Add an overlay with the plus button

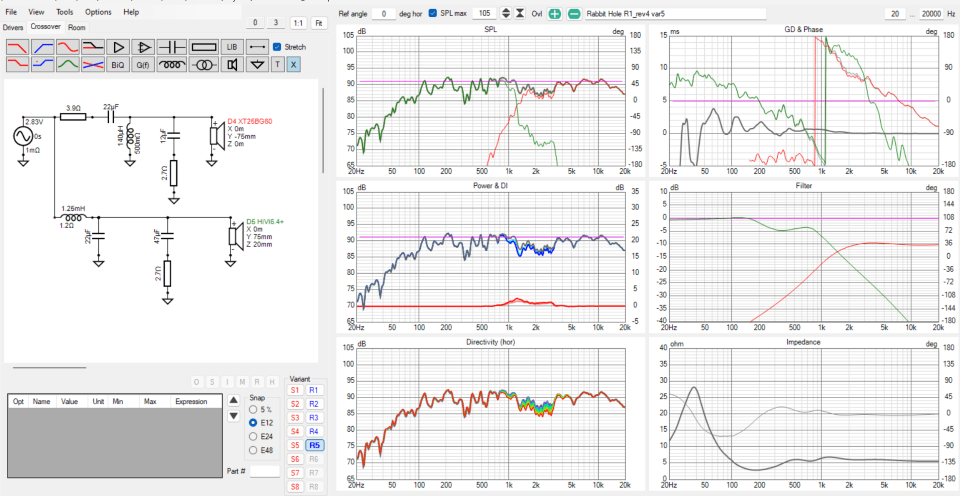(555, 13)
